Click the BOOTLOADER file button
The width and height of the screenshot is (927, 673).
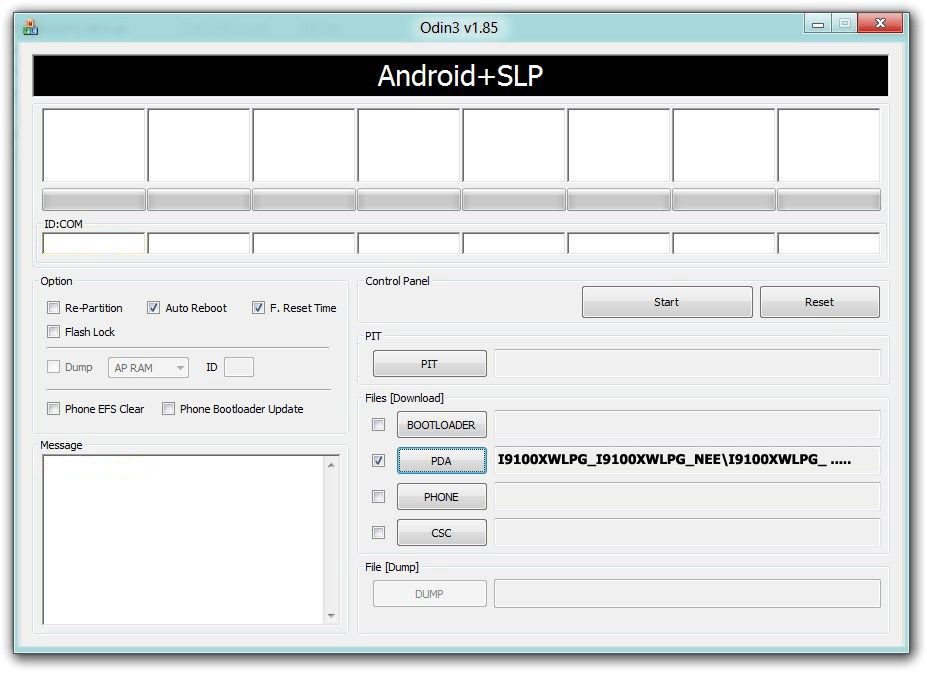(x=442, y=425)
